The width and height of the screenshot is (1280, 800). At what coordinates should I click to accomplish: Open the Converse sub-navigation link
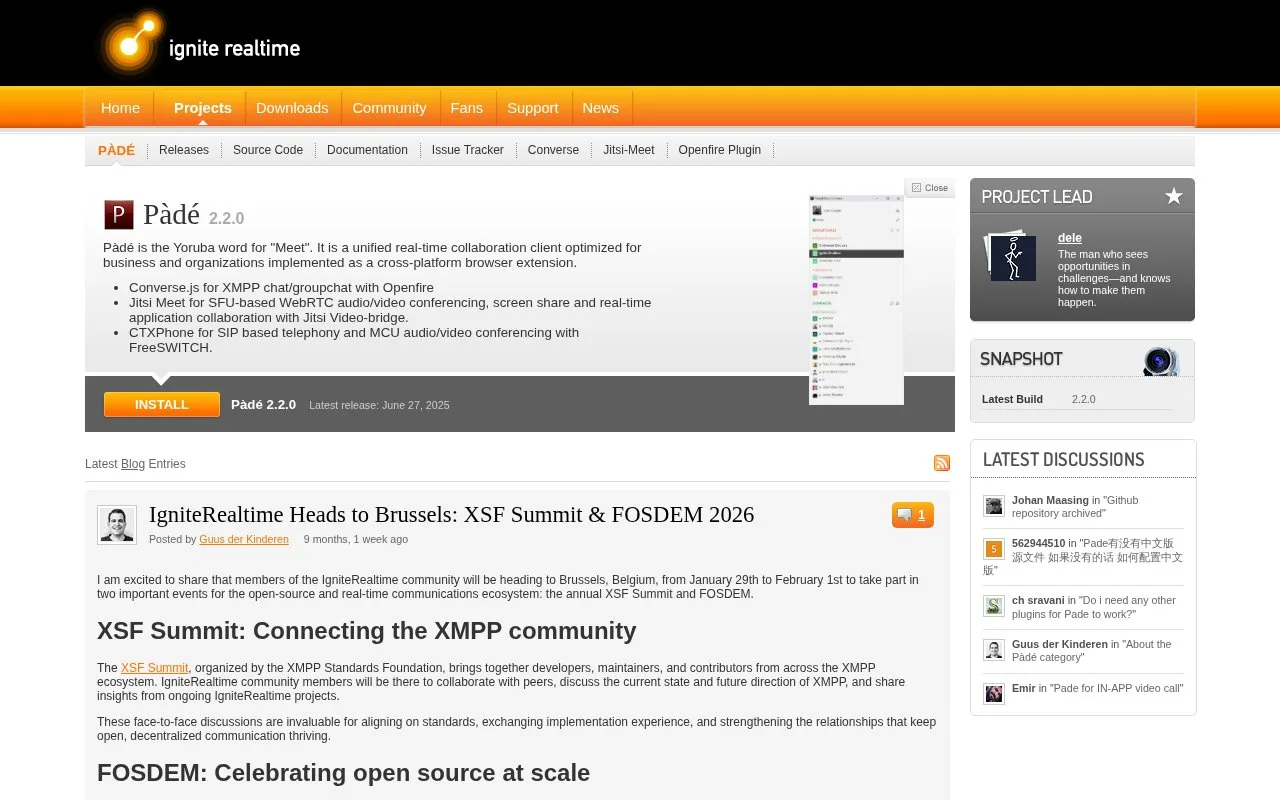(x=553, y=150)
